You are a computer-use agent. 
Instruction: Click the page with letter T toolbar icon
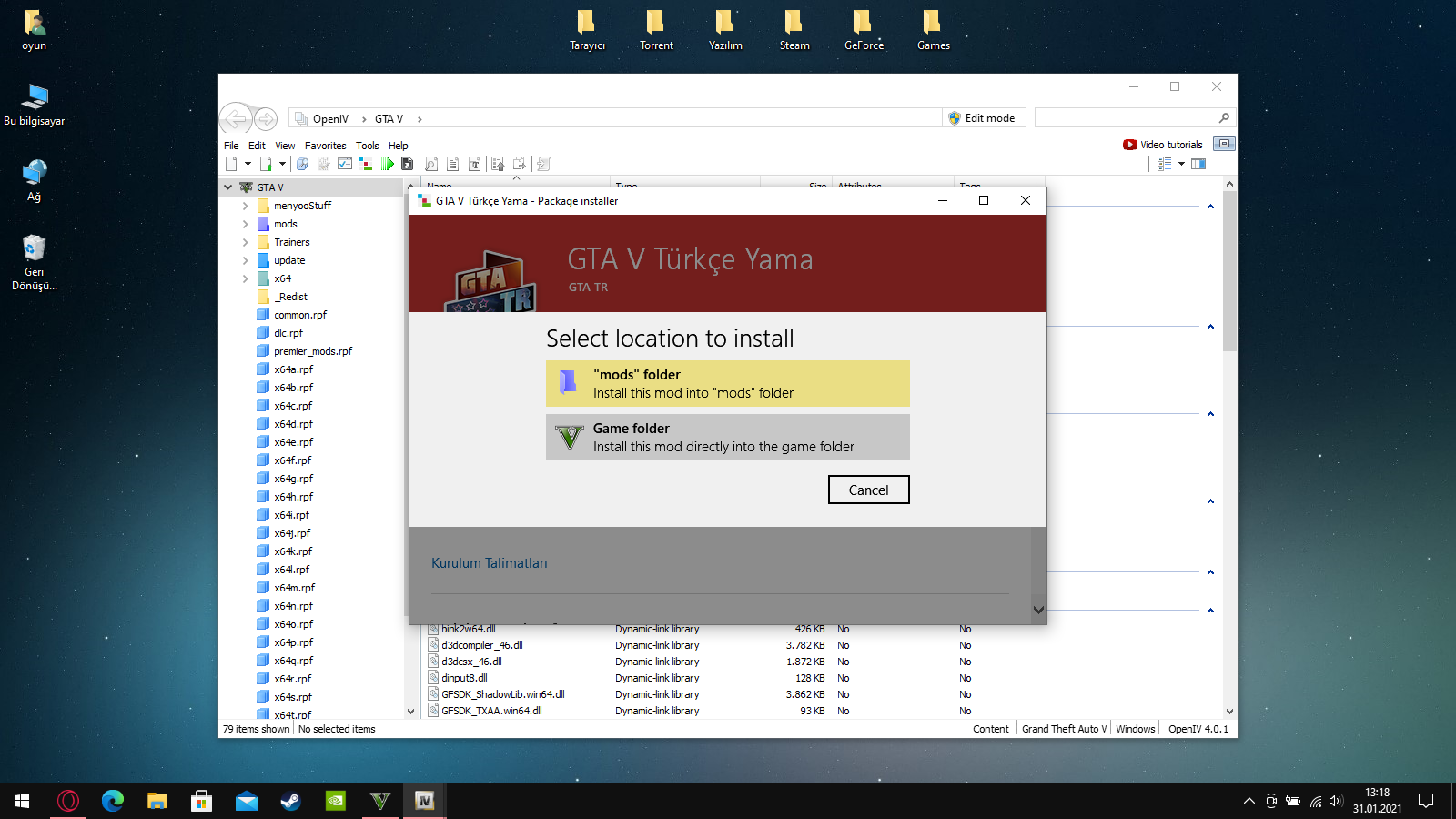coord(474,164)
